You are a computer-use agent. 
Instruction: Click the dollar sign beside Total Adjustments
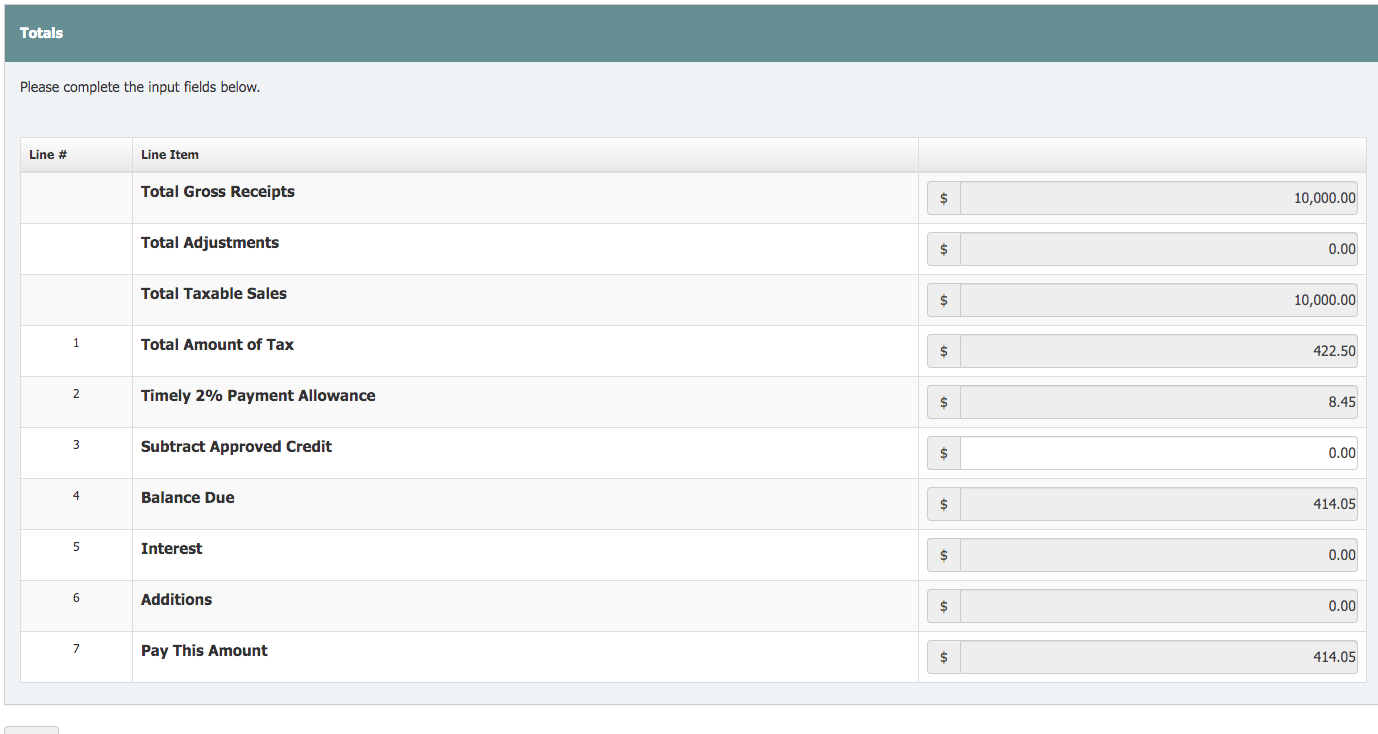point(944,249)
